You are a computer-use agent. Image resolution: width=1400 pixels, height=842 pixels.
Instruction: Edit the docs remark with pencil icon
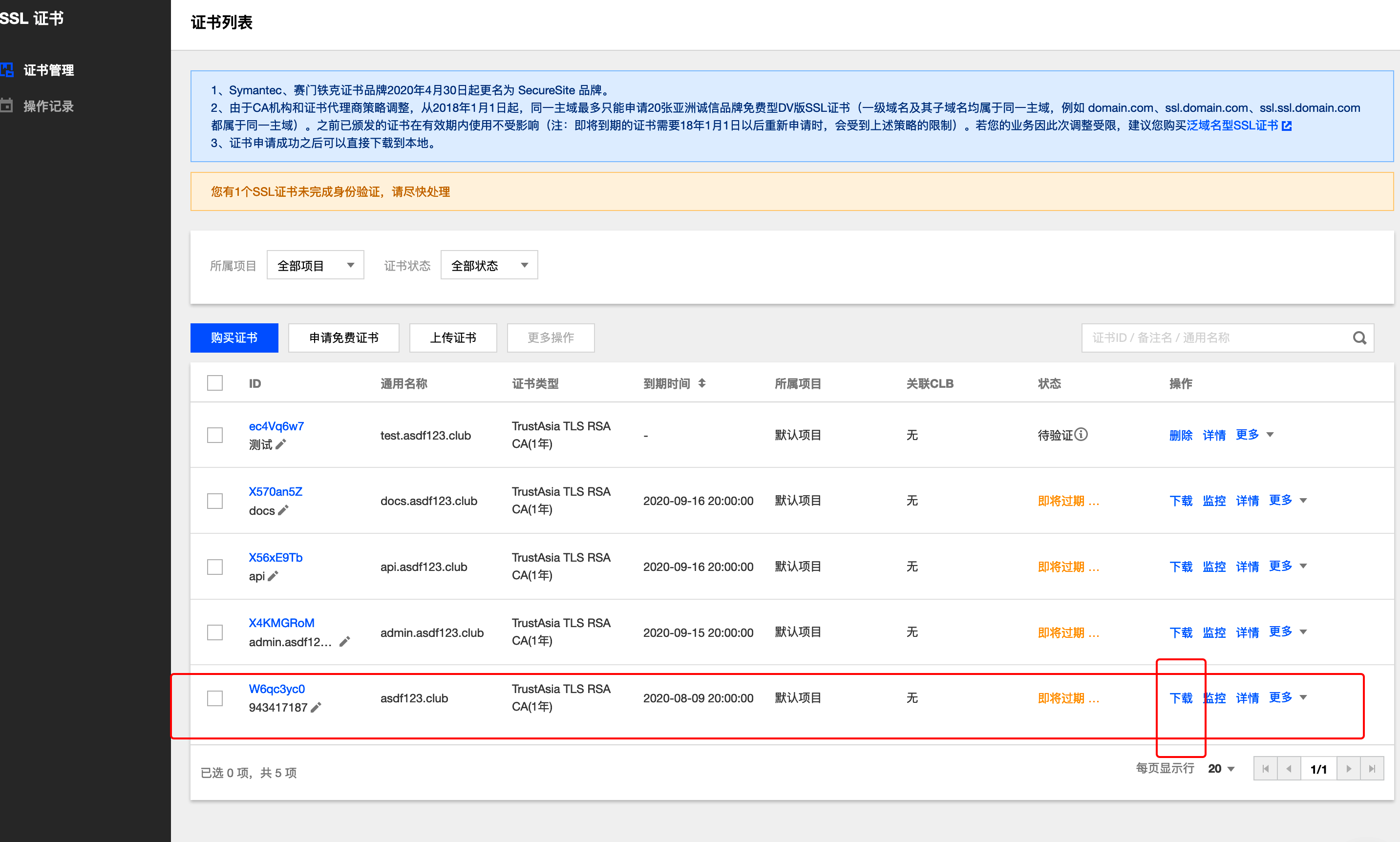283,510
